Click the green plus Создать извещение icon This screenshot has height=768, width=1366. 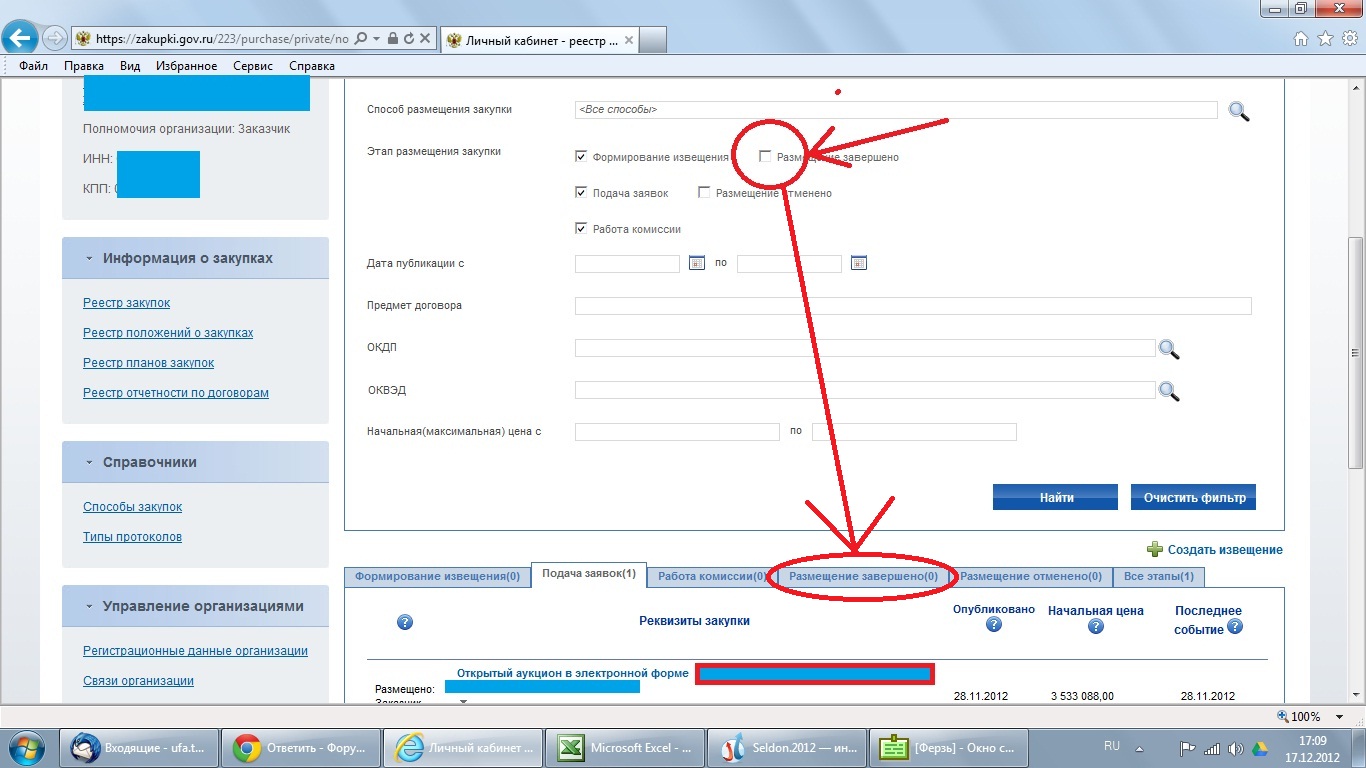pos(1155,549)
